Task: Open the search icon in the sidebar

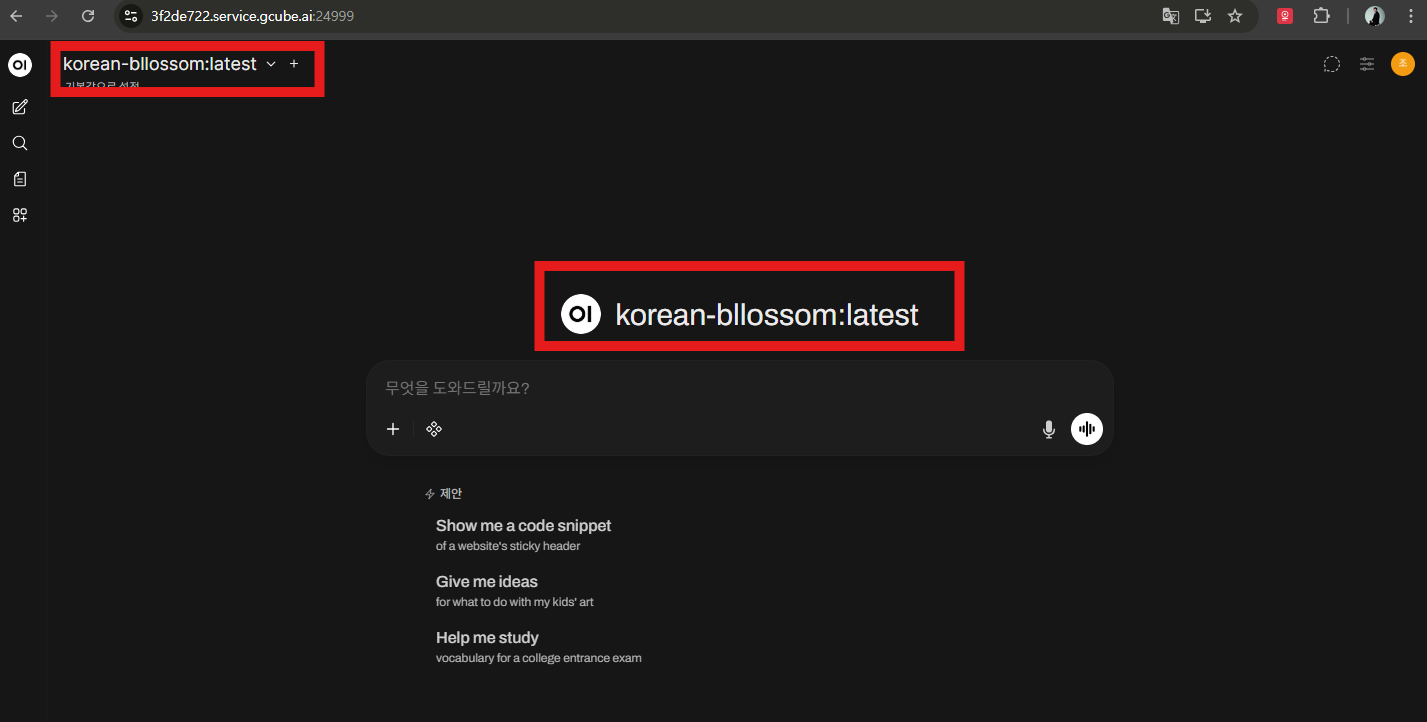Action: (x=19, y=143)
